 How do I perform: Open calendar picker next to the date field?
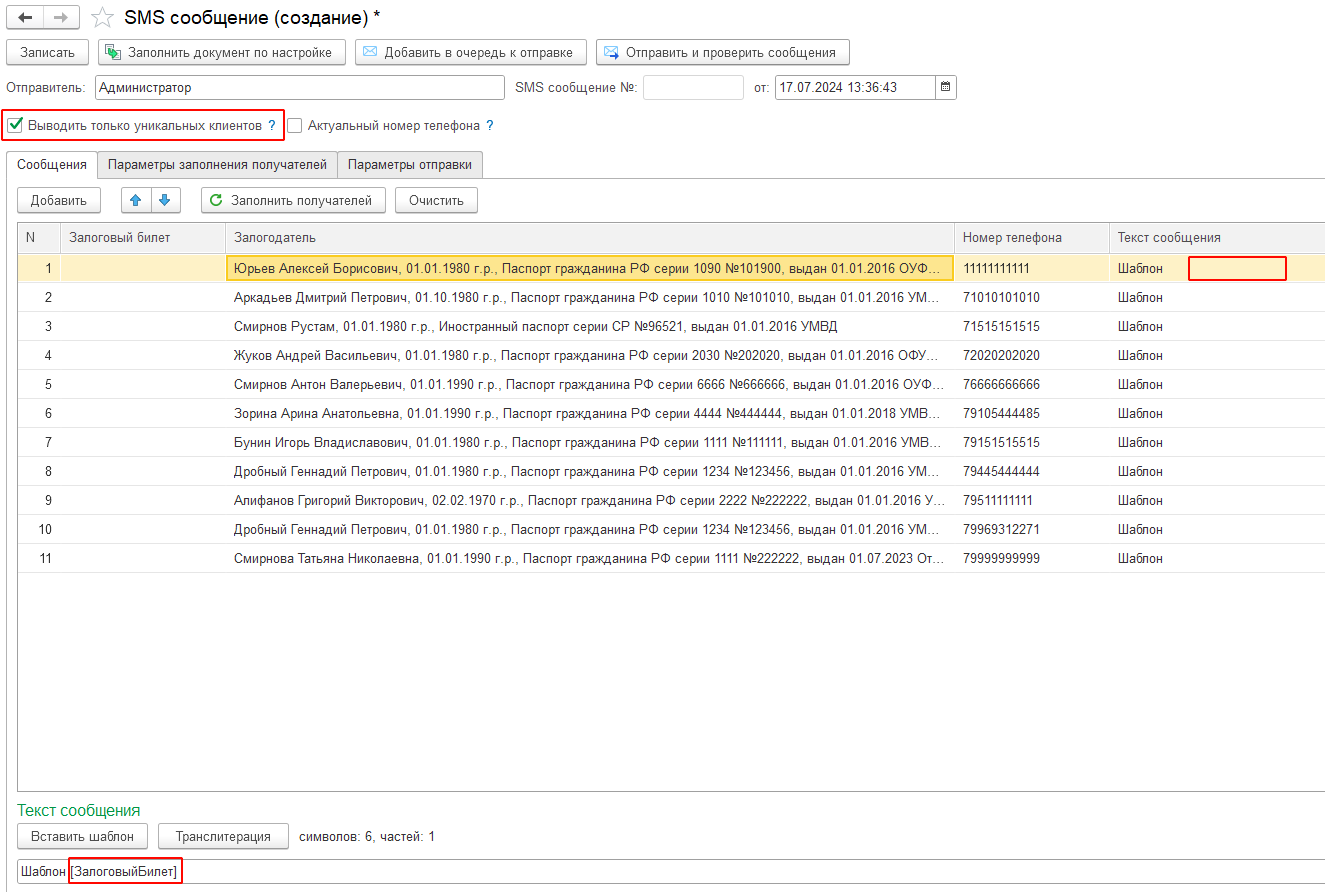click(x=946, y=87)
